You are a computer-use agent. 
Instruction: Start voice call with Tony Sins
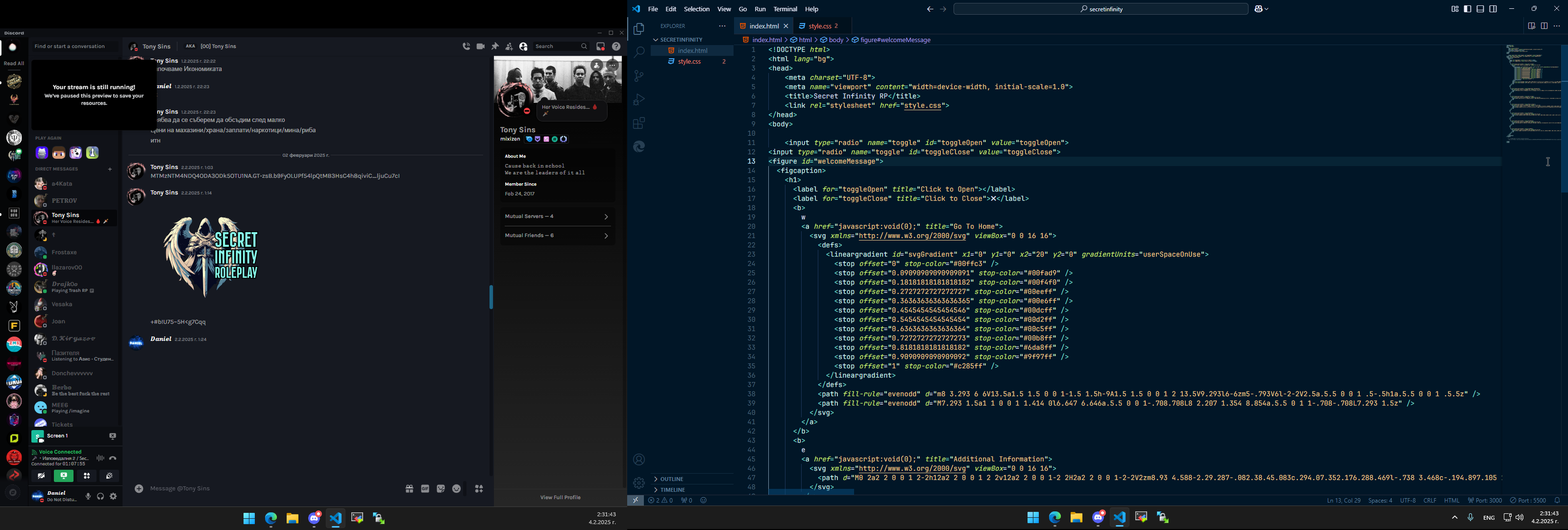466,46
